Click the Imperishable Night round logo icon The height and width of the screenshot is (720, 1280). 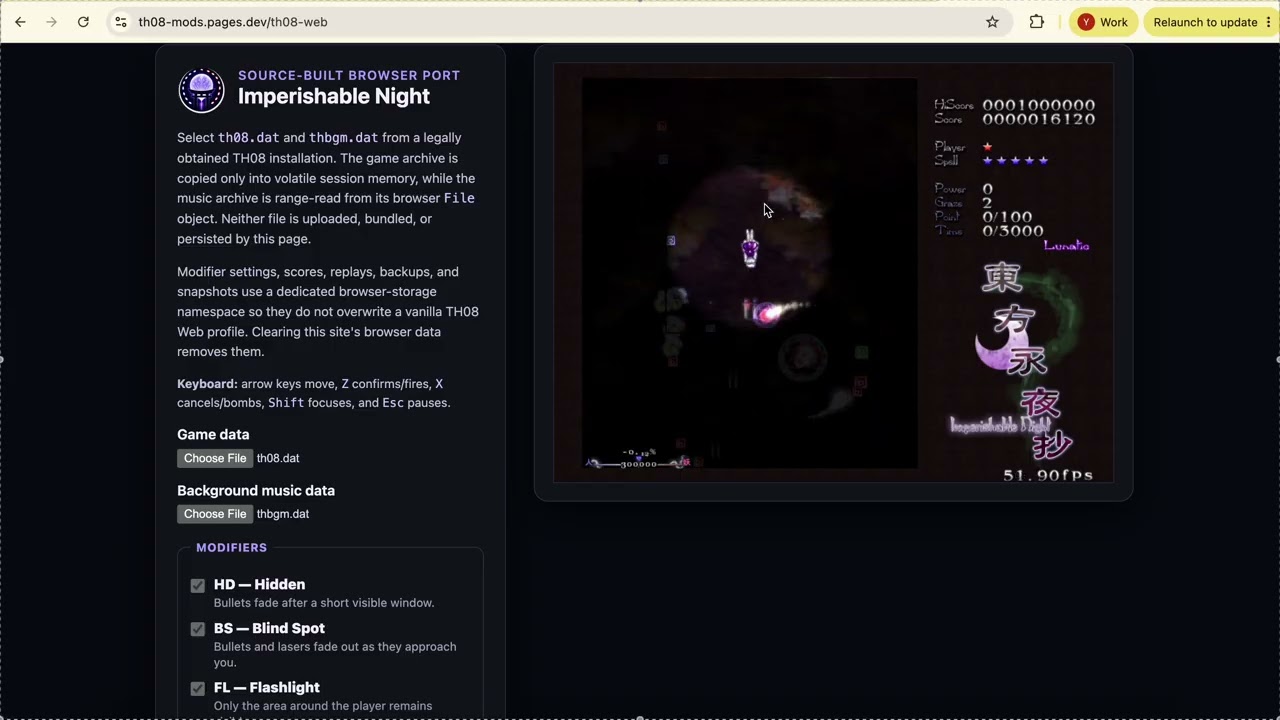pos(201,91)
